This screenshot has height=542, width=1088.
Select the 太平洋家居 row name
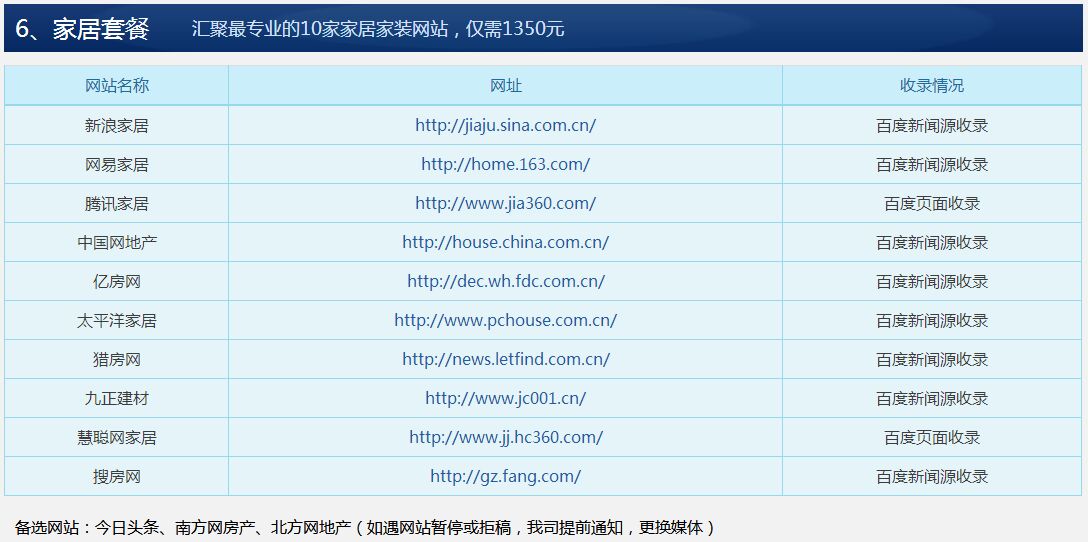[117, 321]
